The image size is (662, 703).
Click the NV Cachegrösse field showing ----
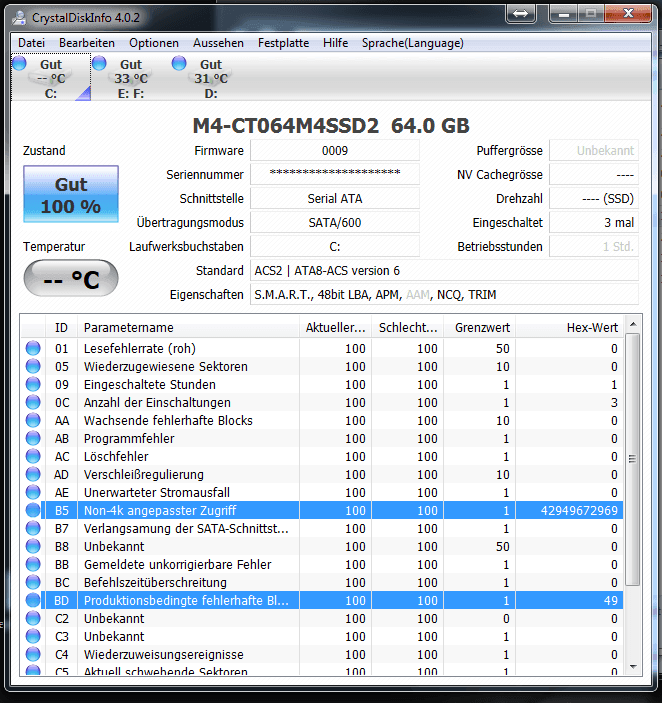coord(594,174)
